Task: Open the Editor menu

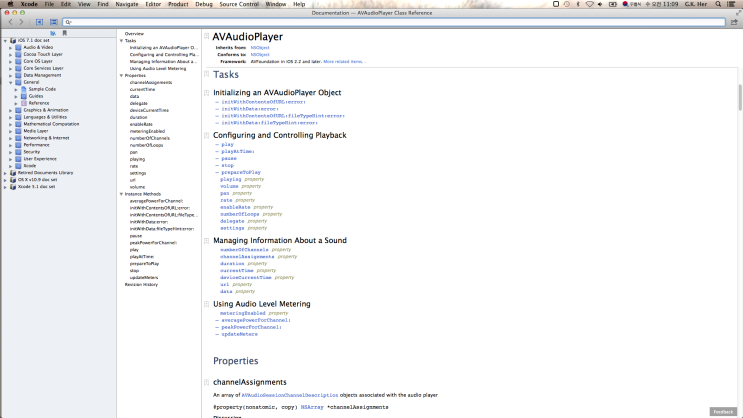Action: (x=153, y=4)
